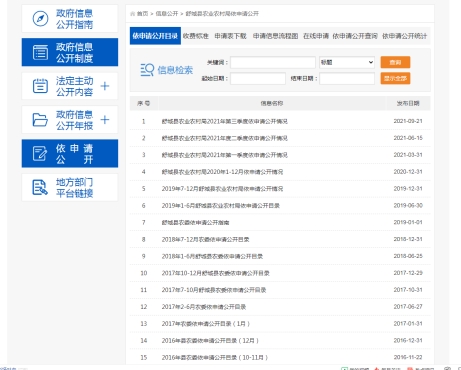461x370 pixels.
Task: Click the calendar icon of 法定主动公开内容
Action: 40,86
